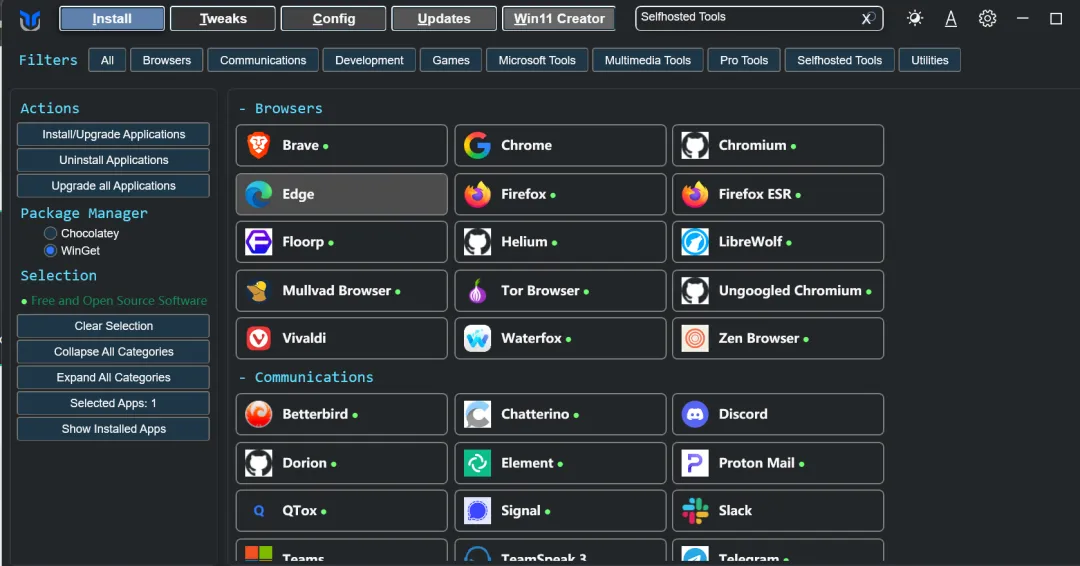Screen dimensions: 1080x566
Task: Click the Edge swirl icon
Action: [259, 194]
